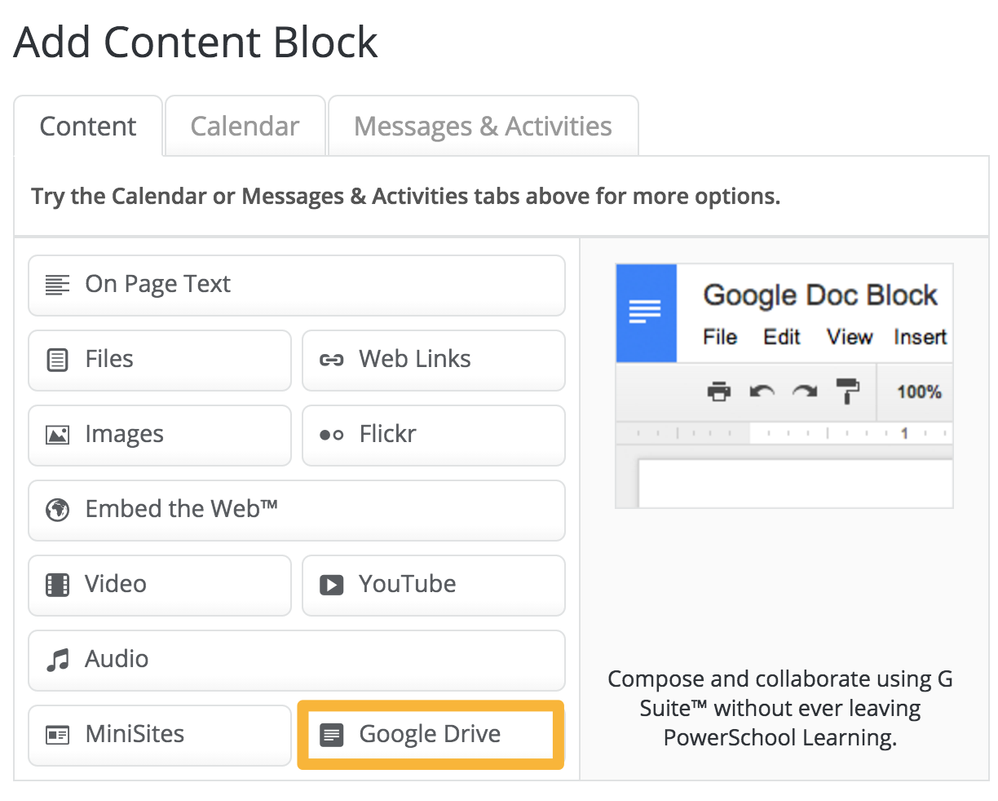Switch to the Content tab
Screen dimensions: 998x801
[x=88, y=126]
